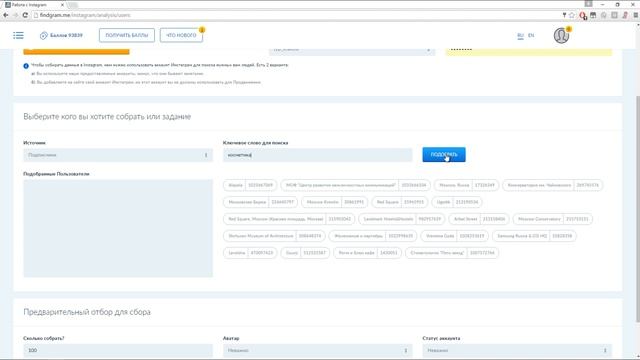Select the Shchusev Museum of Architecture tag
Image resolution: width=640 pixels, height=360 pixels.
[274, 236]
